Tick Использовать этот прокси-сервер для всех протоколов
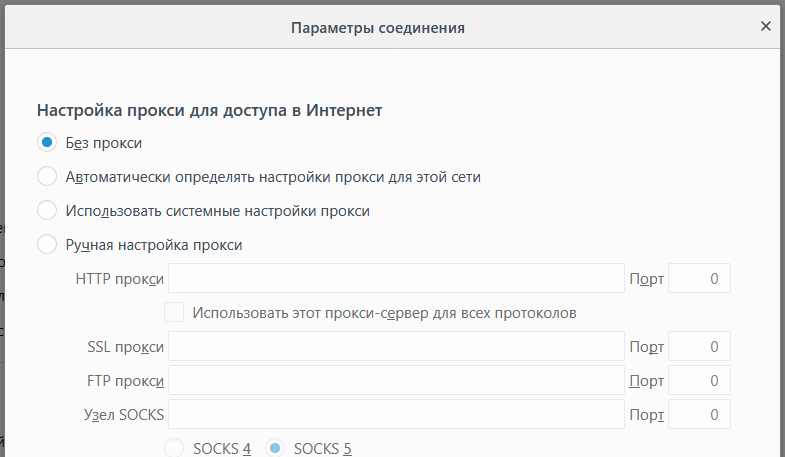785x457 pixels. [x=174, y=312]
